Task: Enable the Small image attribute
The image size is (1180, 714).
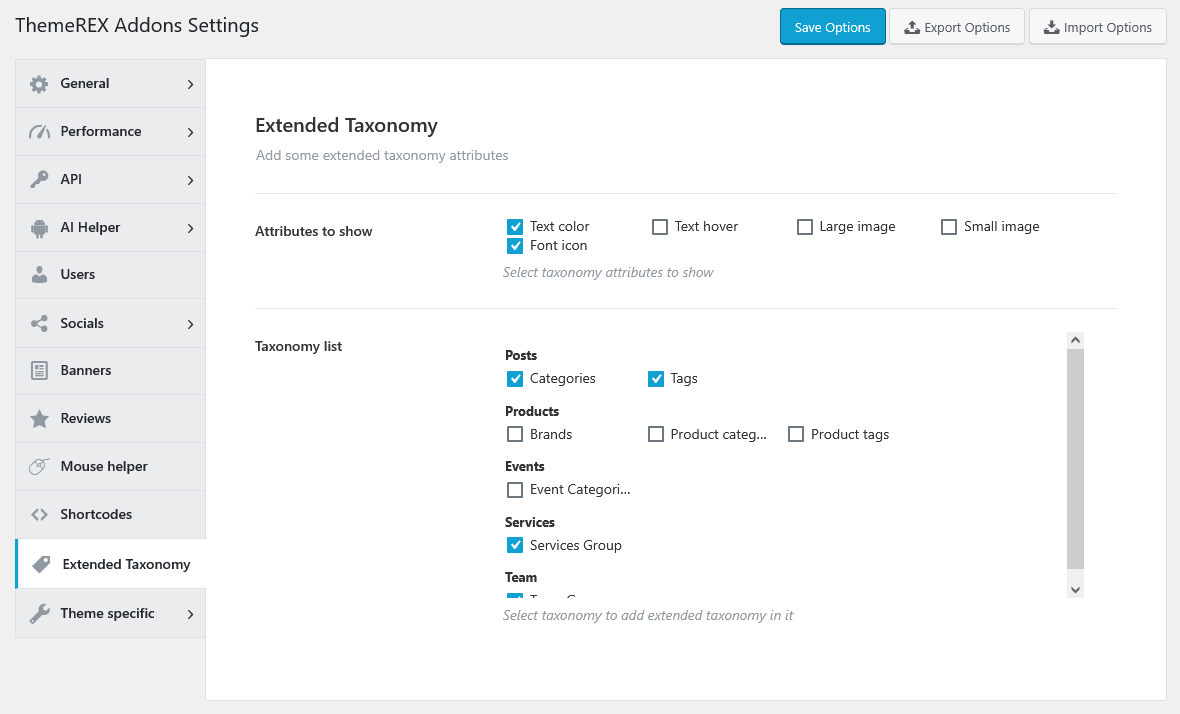Action: (949, 226)
